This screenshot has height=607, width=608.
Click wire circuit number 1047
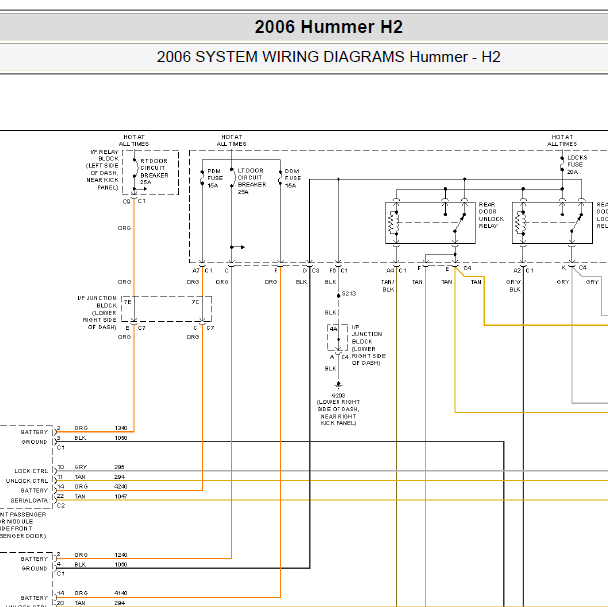(x=120, y=497)
